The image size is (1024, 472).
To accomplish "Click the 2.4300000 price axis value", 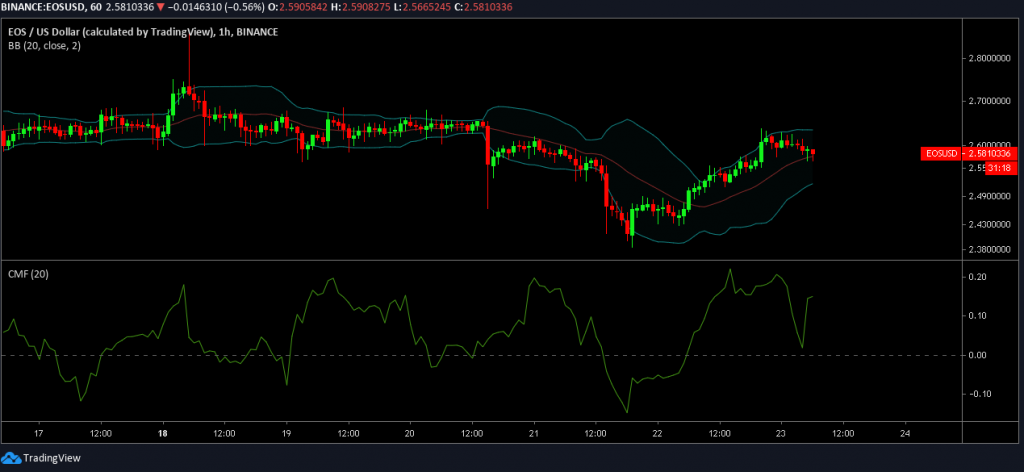I will click(991, 225).
